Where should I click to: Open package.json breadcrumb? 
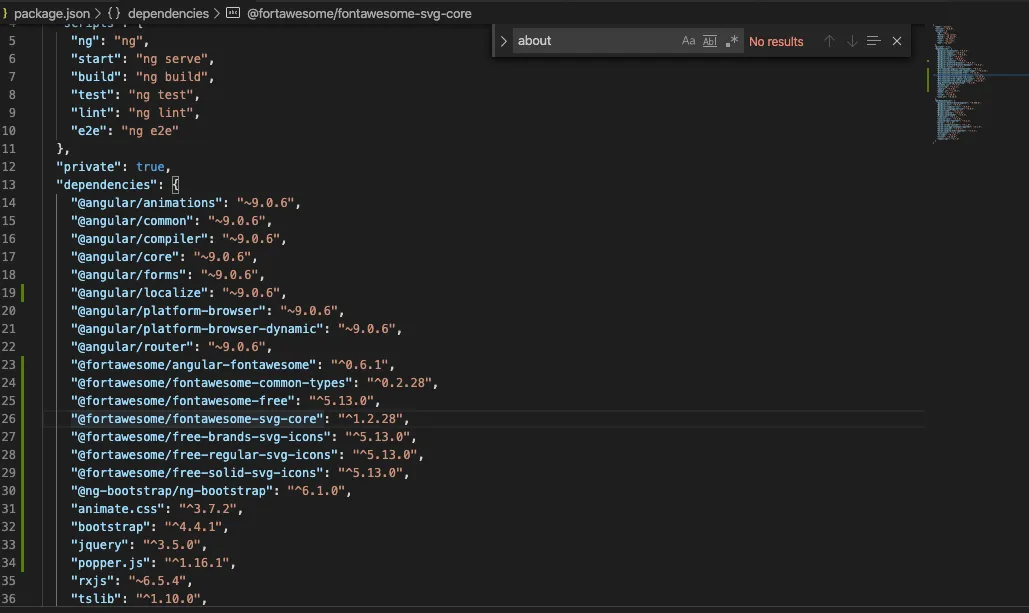tap(52, 13)
